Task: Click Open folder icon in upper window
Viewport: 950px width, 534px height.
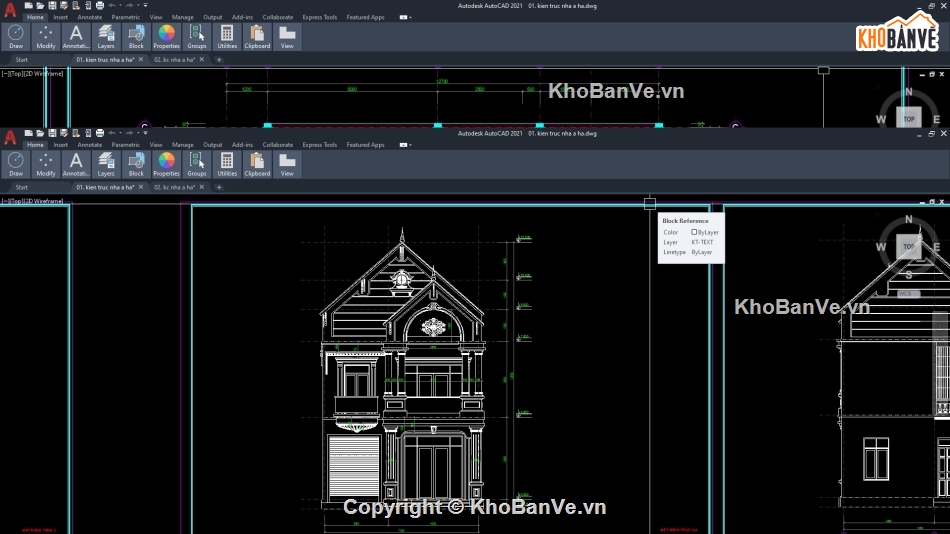Action: [x=40, y=5]
